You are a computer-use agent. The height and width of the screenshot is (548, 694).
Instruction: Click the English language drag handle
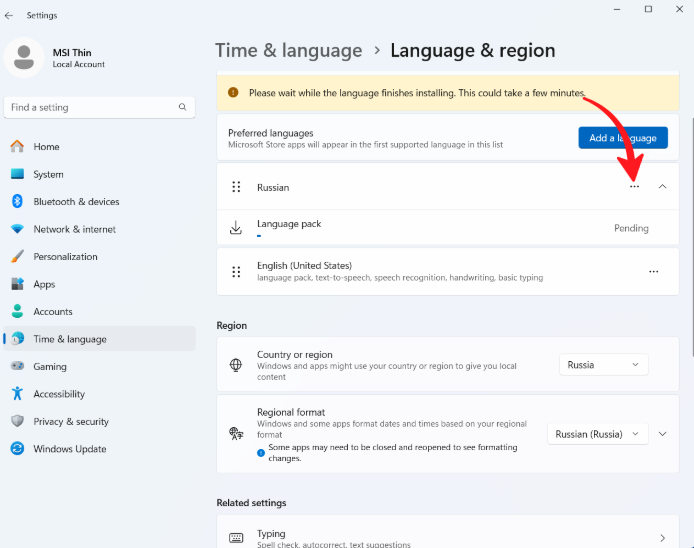pyautogui.click(x=236, y=271)
